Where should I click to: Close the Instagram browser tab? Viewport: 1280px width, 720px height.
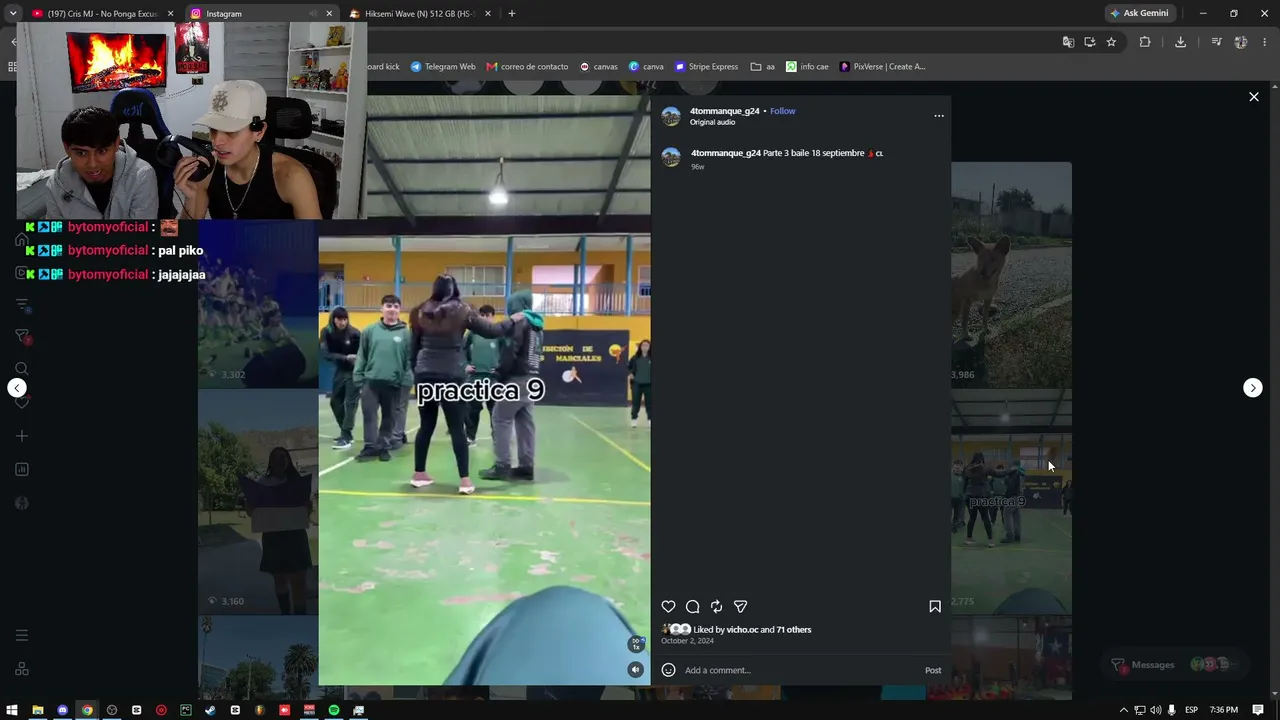pos(329,14)
